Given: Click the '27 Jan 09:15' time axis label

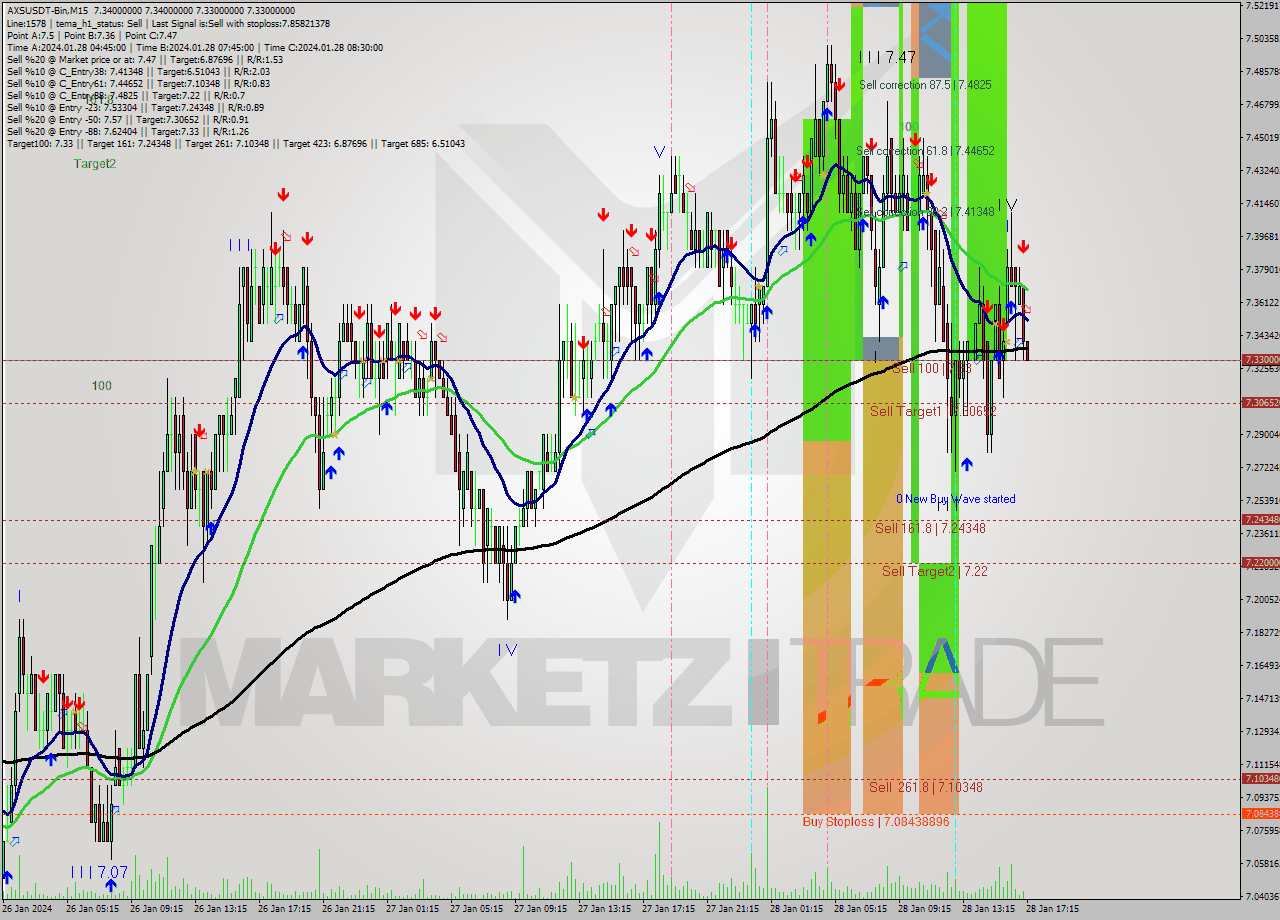Looking at the screenshot, I should [540, 910].
